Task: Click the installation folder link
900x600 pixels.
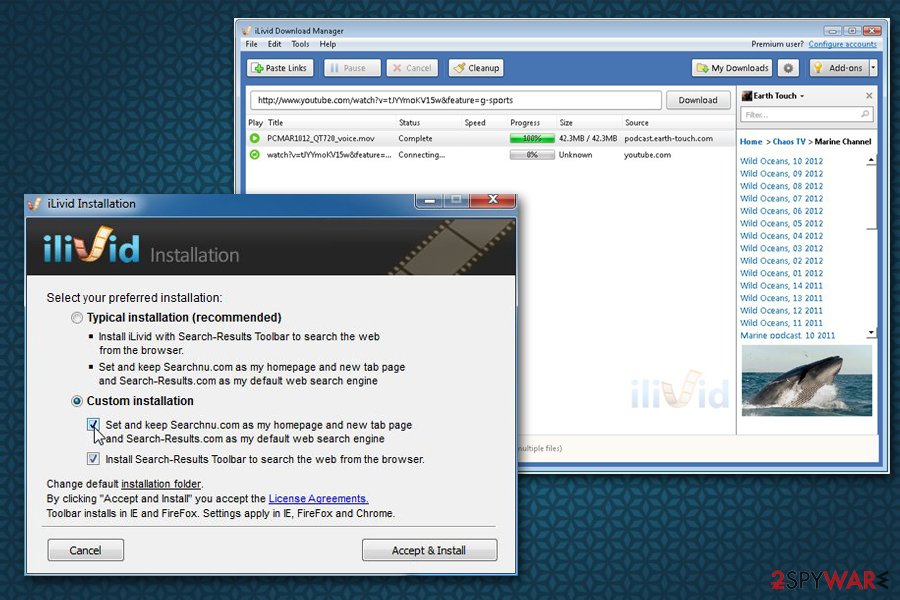Action: tap(161, 484)
